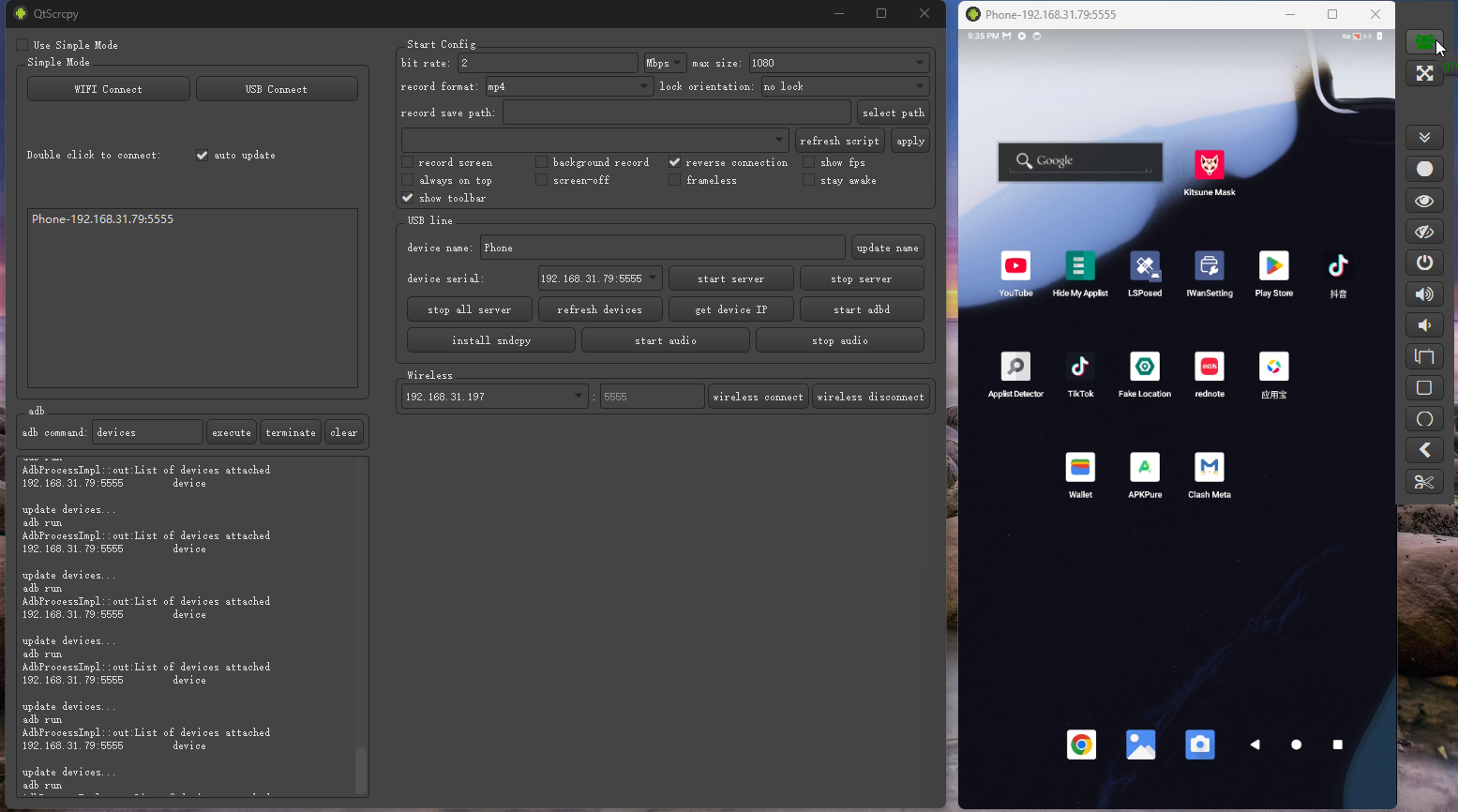Uncheck the auto update checkbox
This screenshot has width=1458, height=812.
tap(202, 155)
